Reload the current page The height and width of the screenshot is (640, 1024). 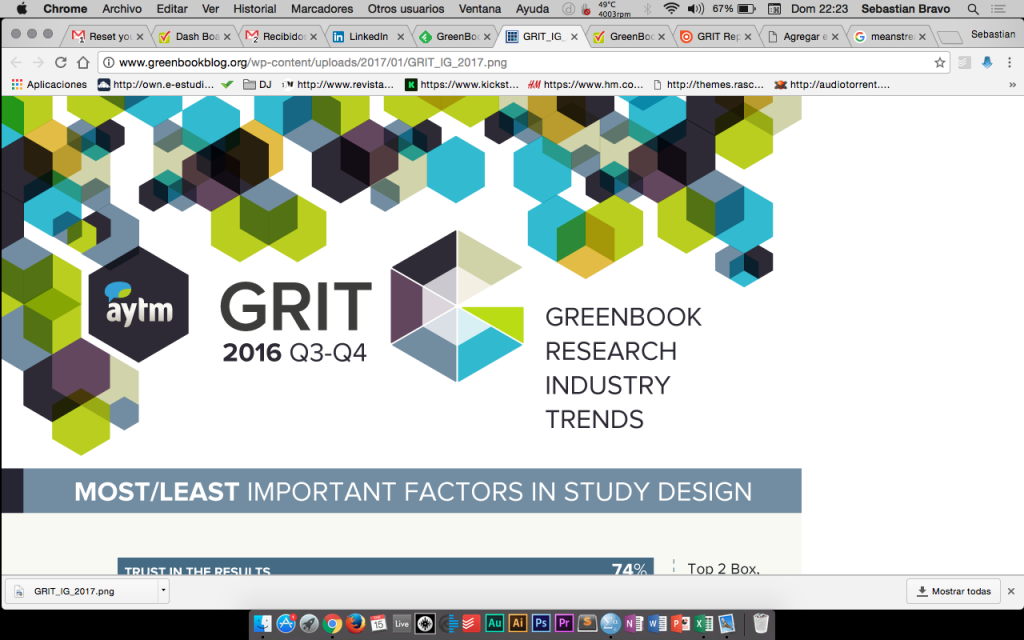pyautogui.click(x=61, y=63)
